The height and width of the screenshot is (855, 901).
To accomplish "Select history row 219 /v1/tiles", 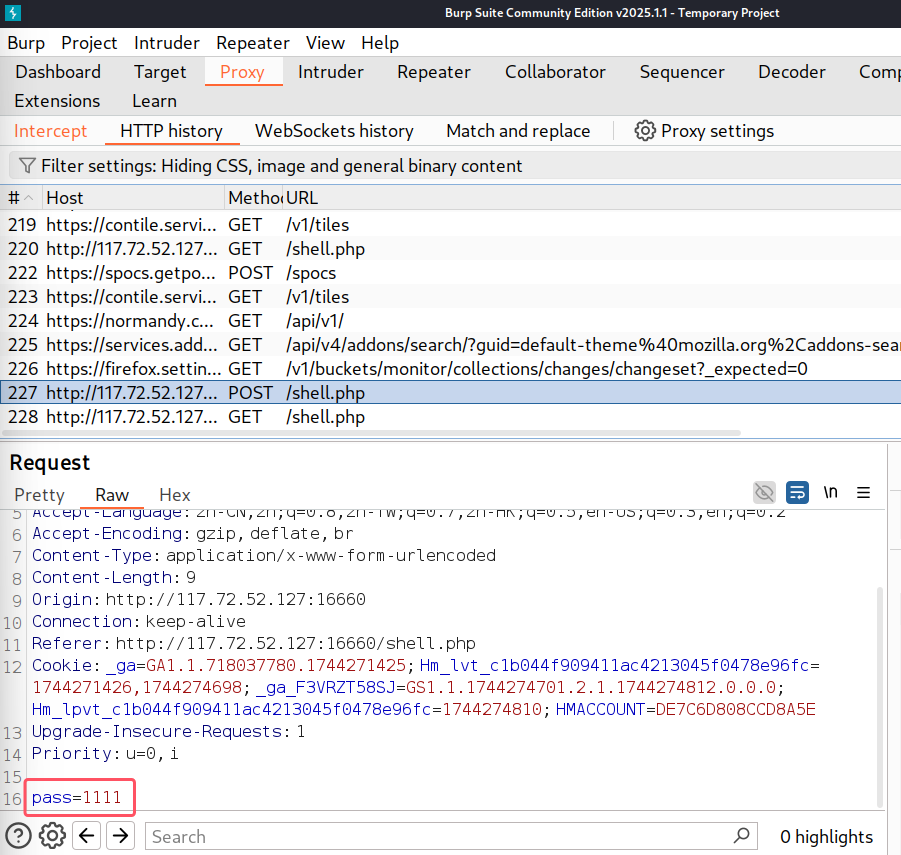I will 450,225.
